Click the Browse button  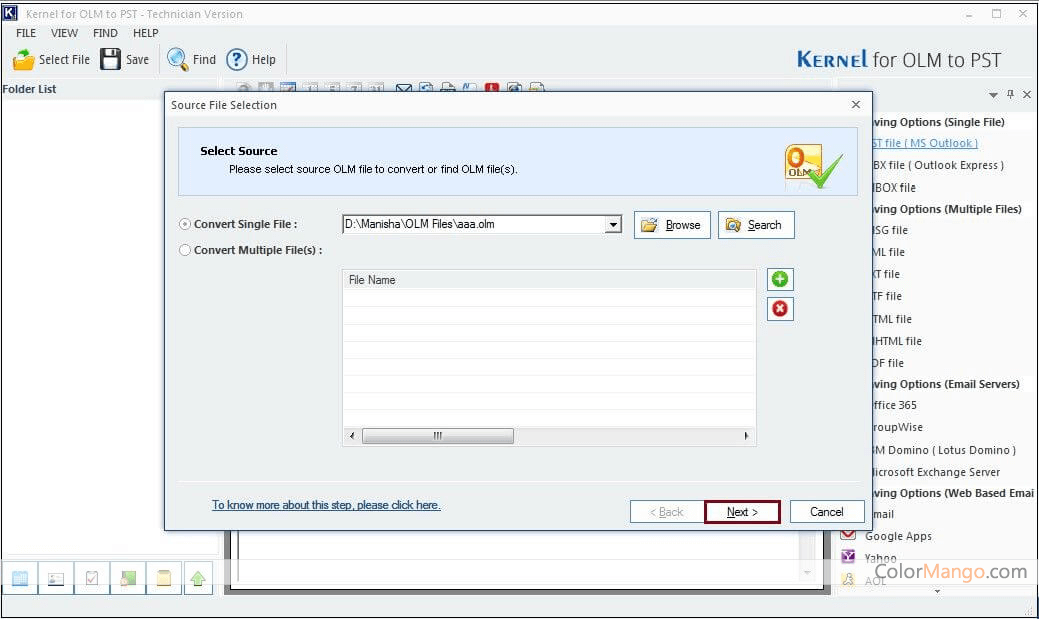(672, 225)
